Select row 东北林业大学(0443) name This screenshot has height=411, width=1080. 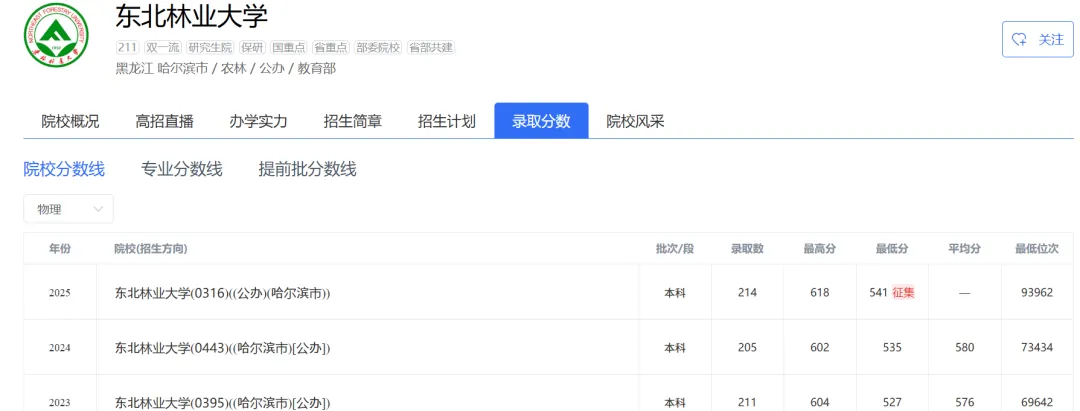tap(222, 348)
